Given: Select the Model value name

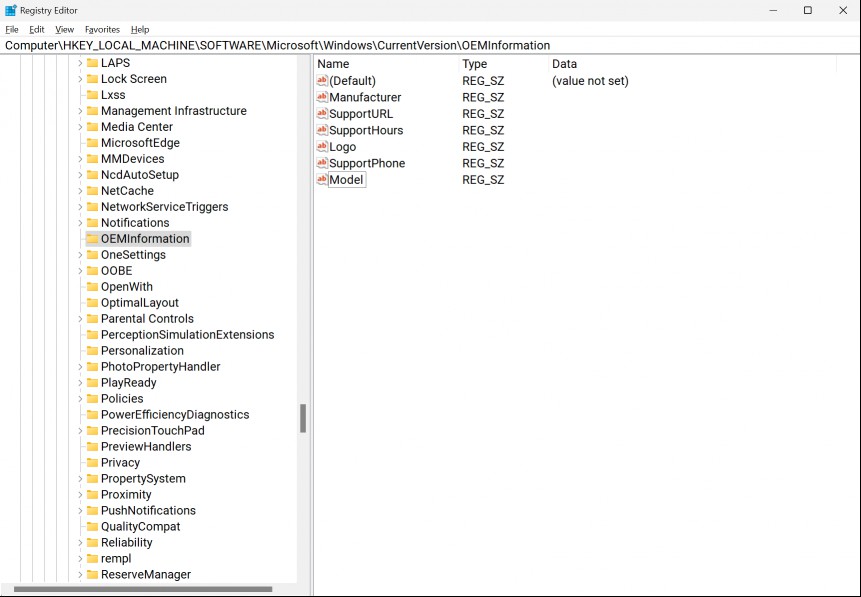Looking at the screenshot, I should click(x=346, y=180).
